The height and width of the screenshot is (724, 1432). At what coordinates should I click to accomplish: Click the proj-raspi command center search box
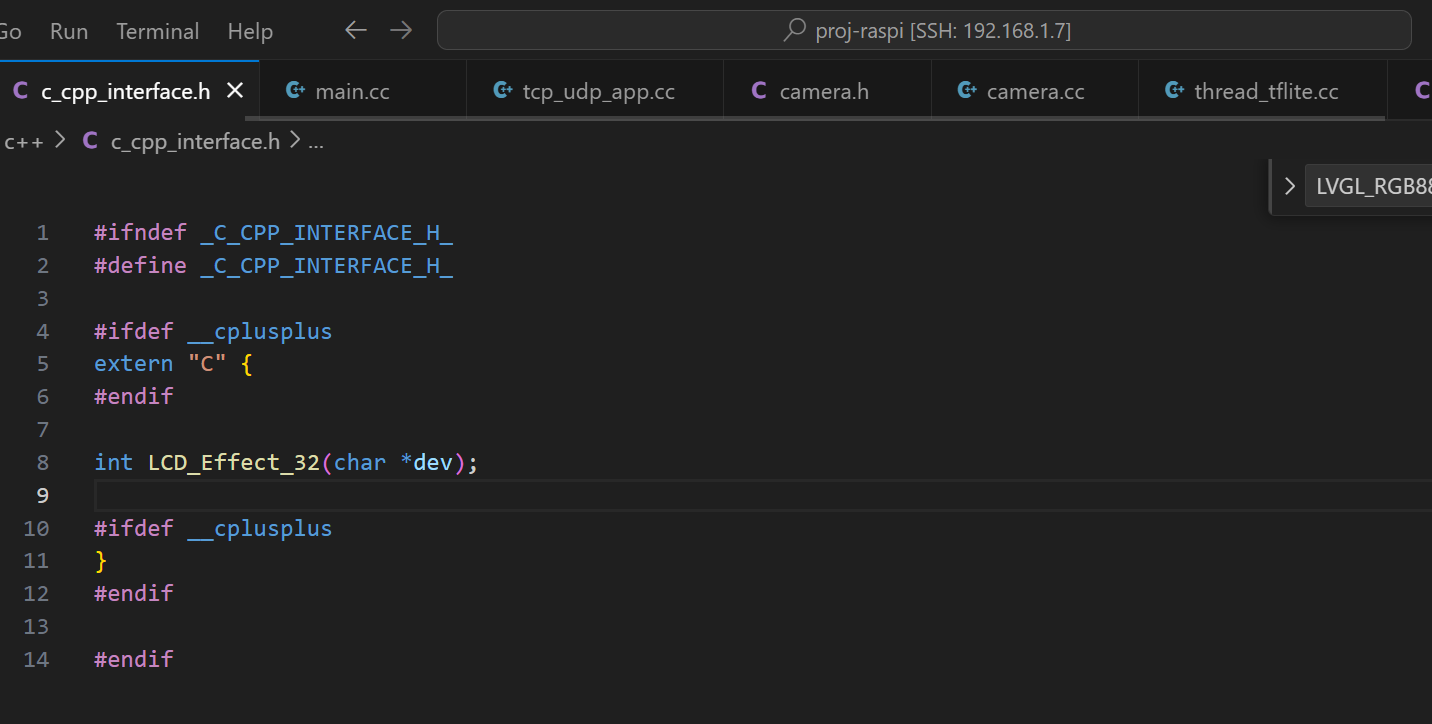tap(924, 31)
